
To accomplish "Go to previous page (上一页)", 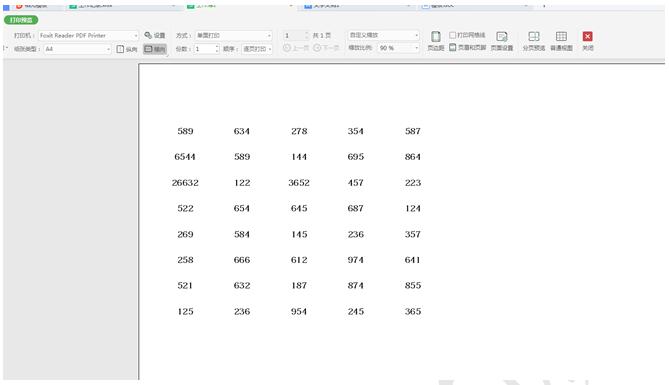I will click(296, 48).
